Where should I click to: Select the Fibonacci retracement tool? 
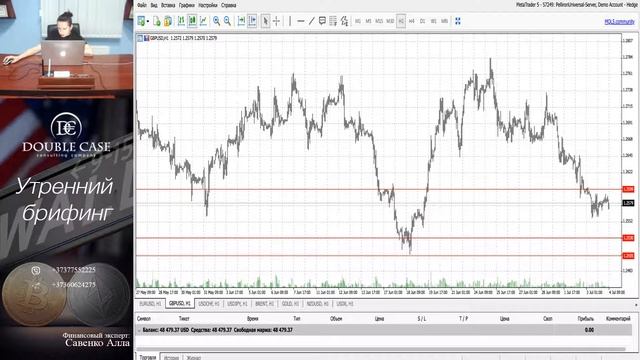(x=333, y=21)
